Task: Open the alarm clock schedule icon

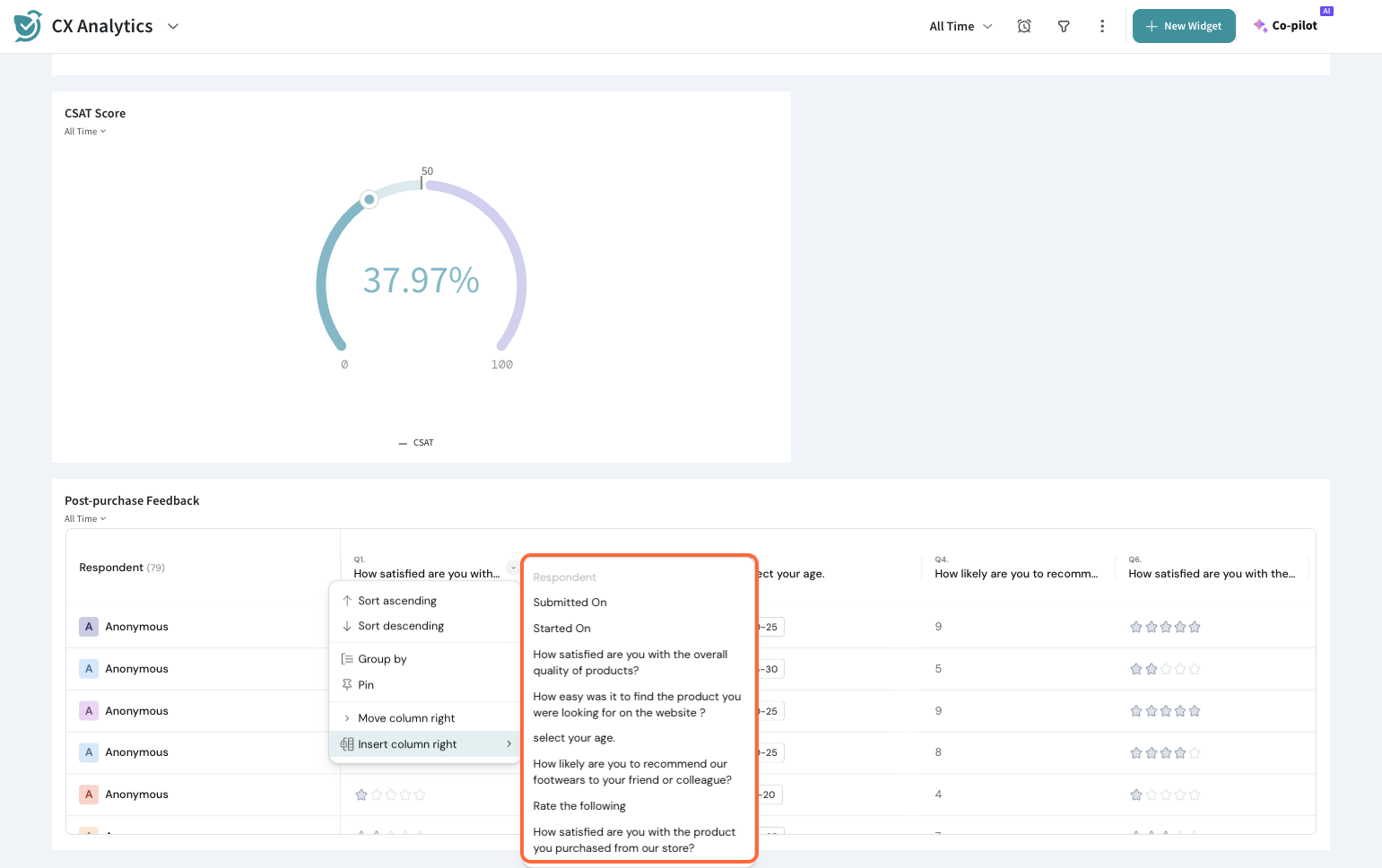Action: 1023,27
